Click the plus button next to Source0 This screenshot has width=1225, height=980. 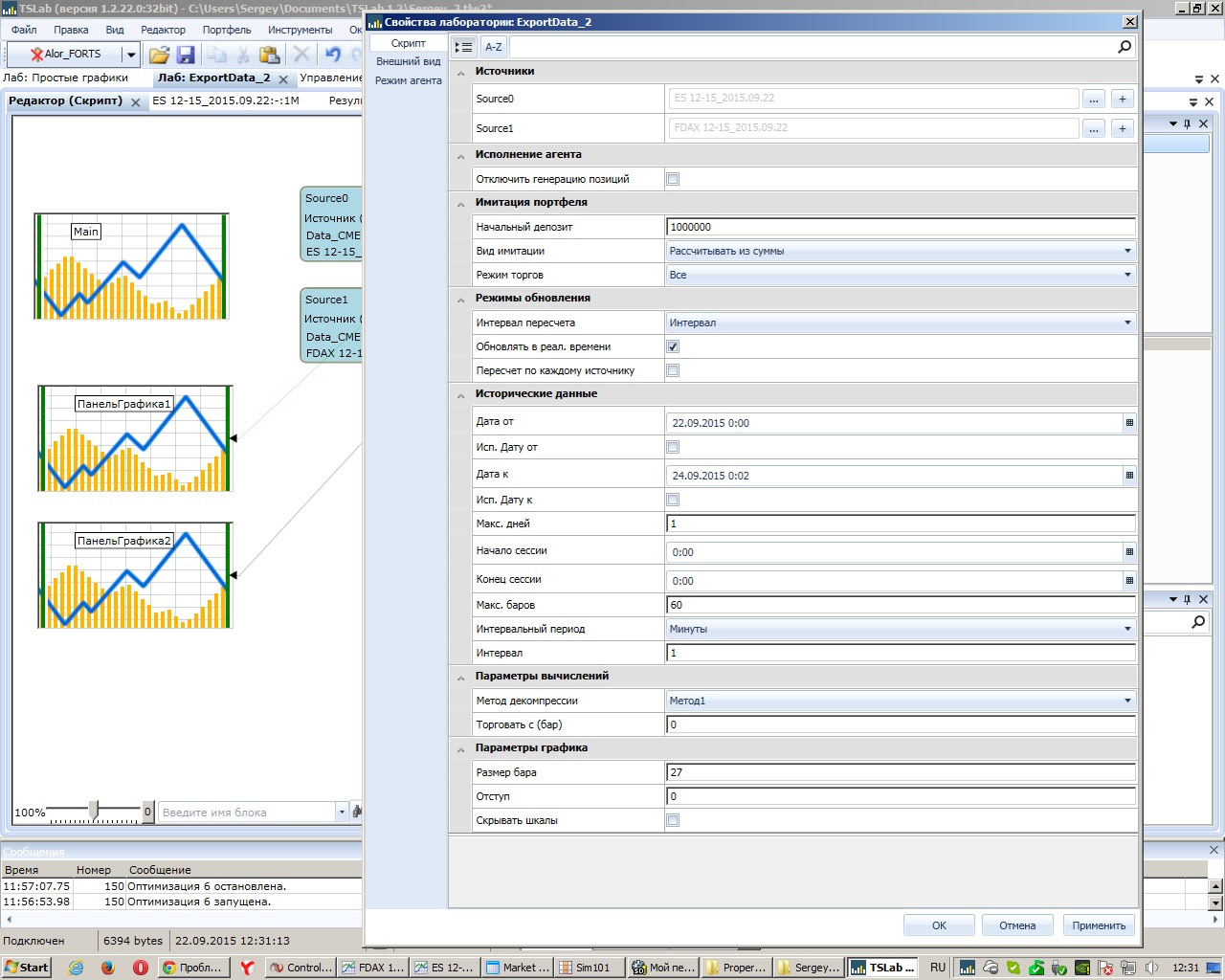coord(1123,99)
